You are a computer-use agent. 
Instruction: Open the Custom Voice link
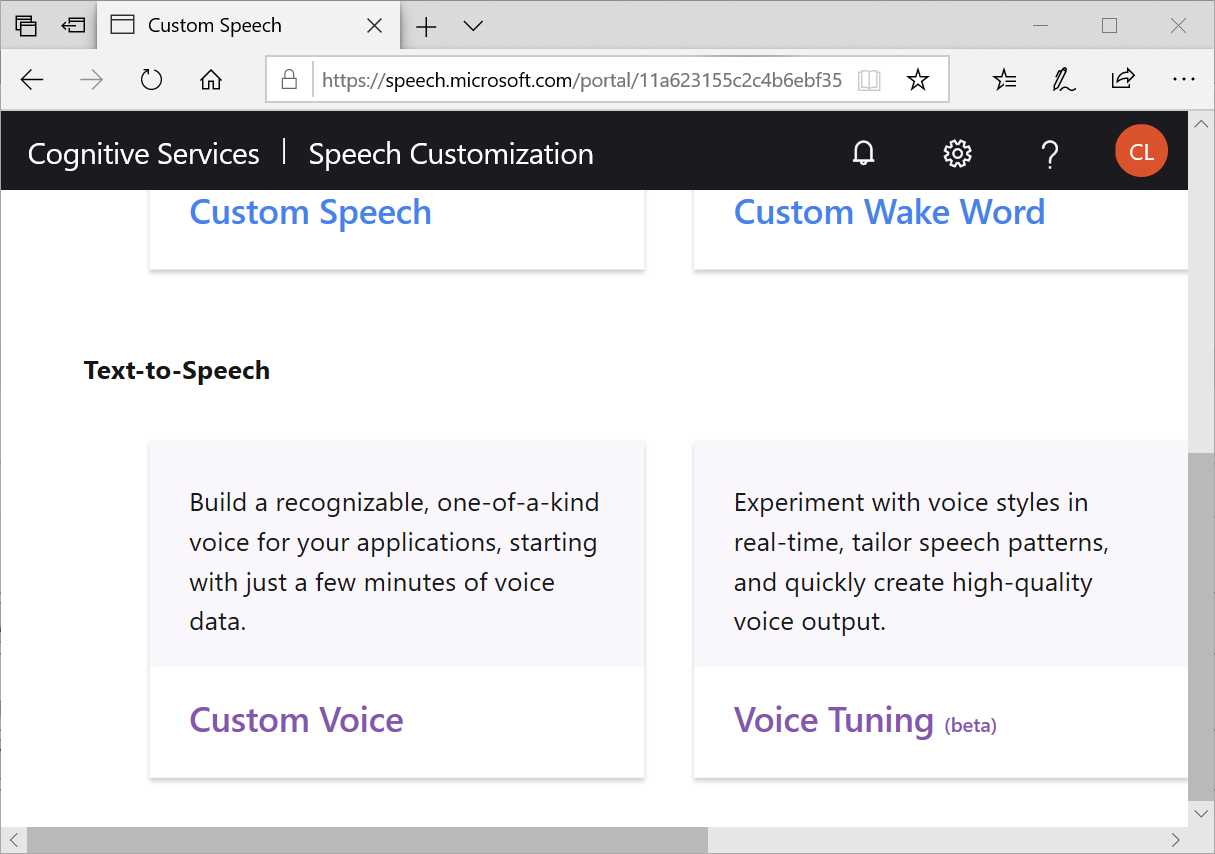296,719
